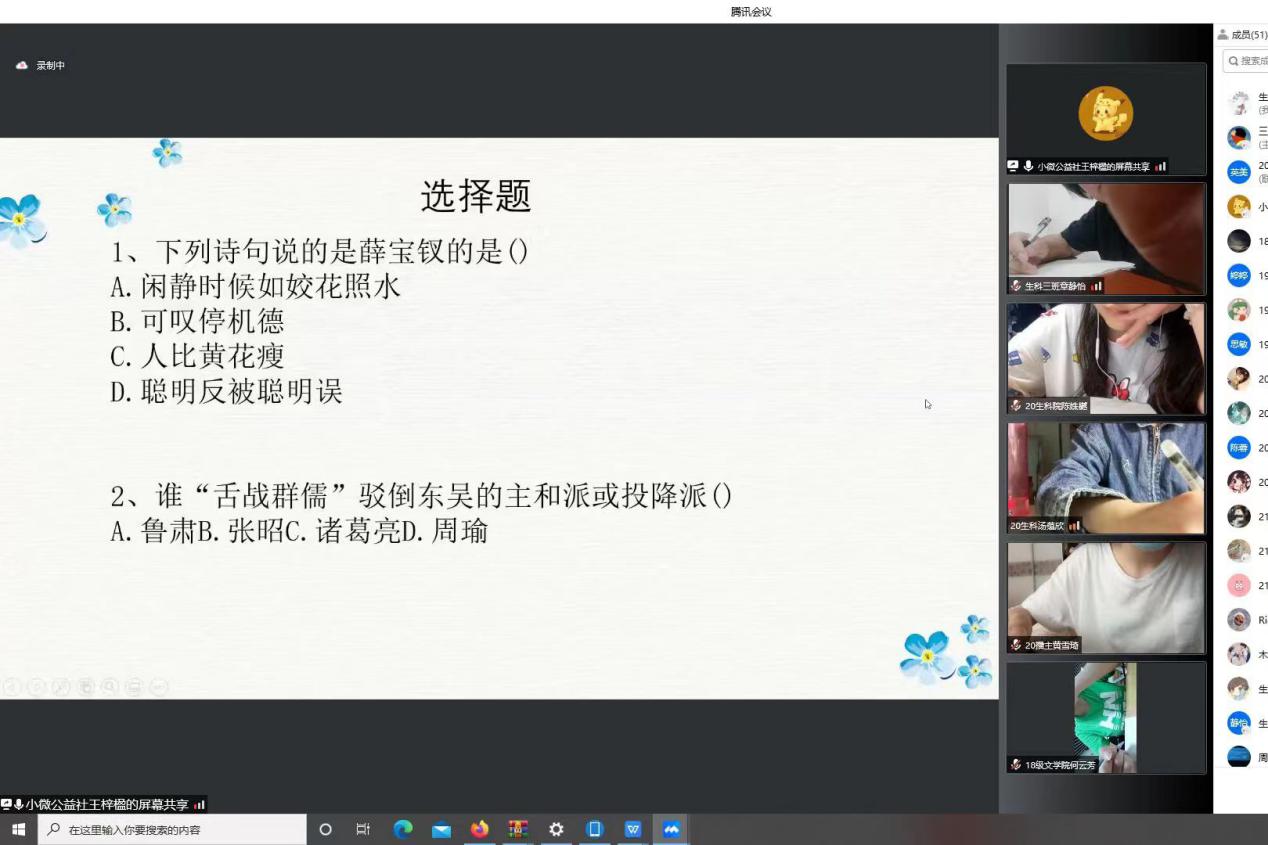Click the Pikachu avatar in presenter tile
Screen dimensions: 1268x845
[x=1105, y=113]
